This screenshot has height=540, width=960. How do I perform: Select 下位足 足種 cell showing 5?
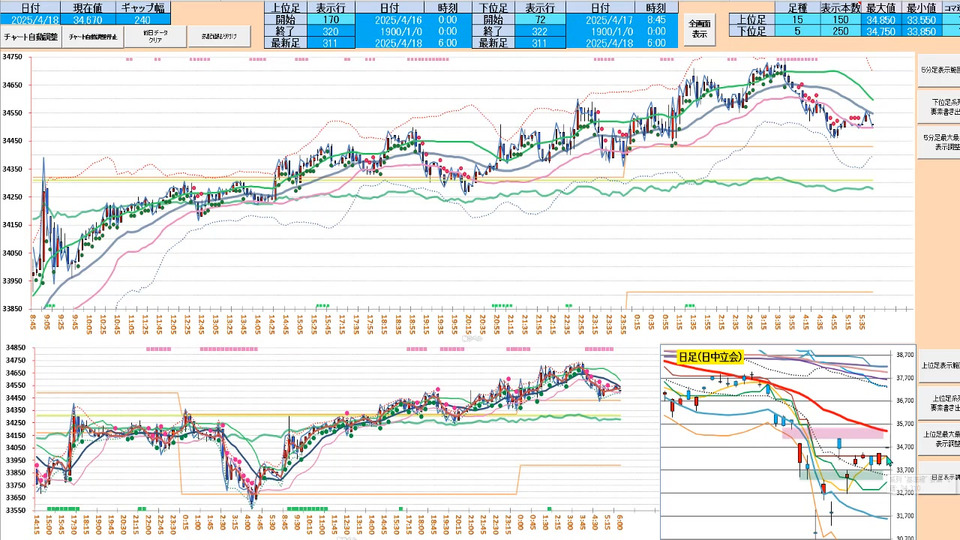(x=797, y=31)
